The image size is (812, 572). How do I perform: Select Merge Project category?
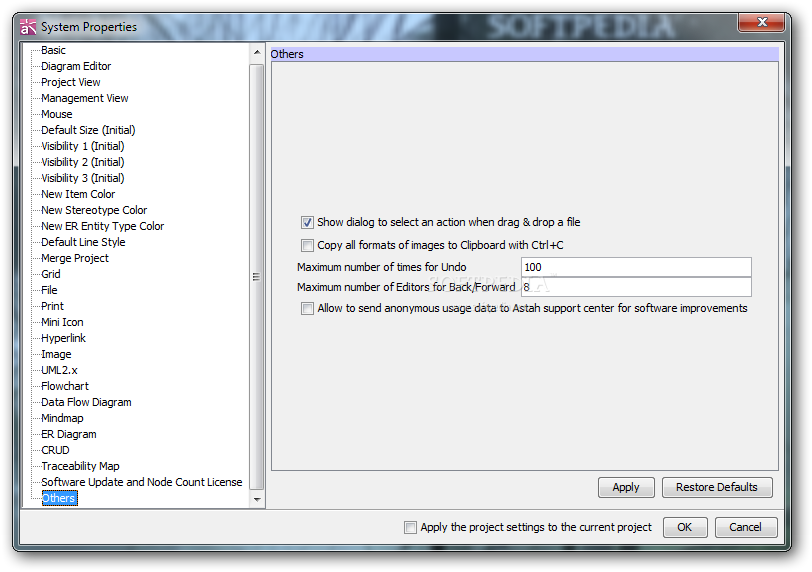[x=75, y=258]
